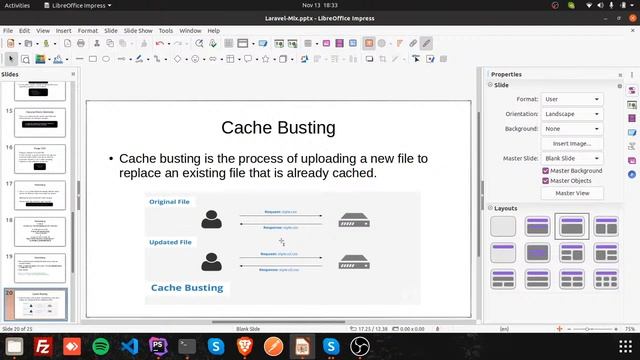Screen dimensions: 640x360
Task: Click the Start from First Slide icon
Action: 279,43
